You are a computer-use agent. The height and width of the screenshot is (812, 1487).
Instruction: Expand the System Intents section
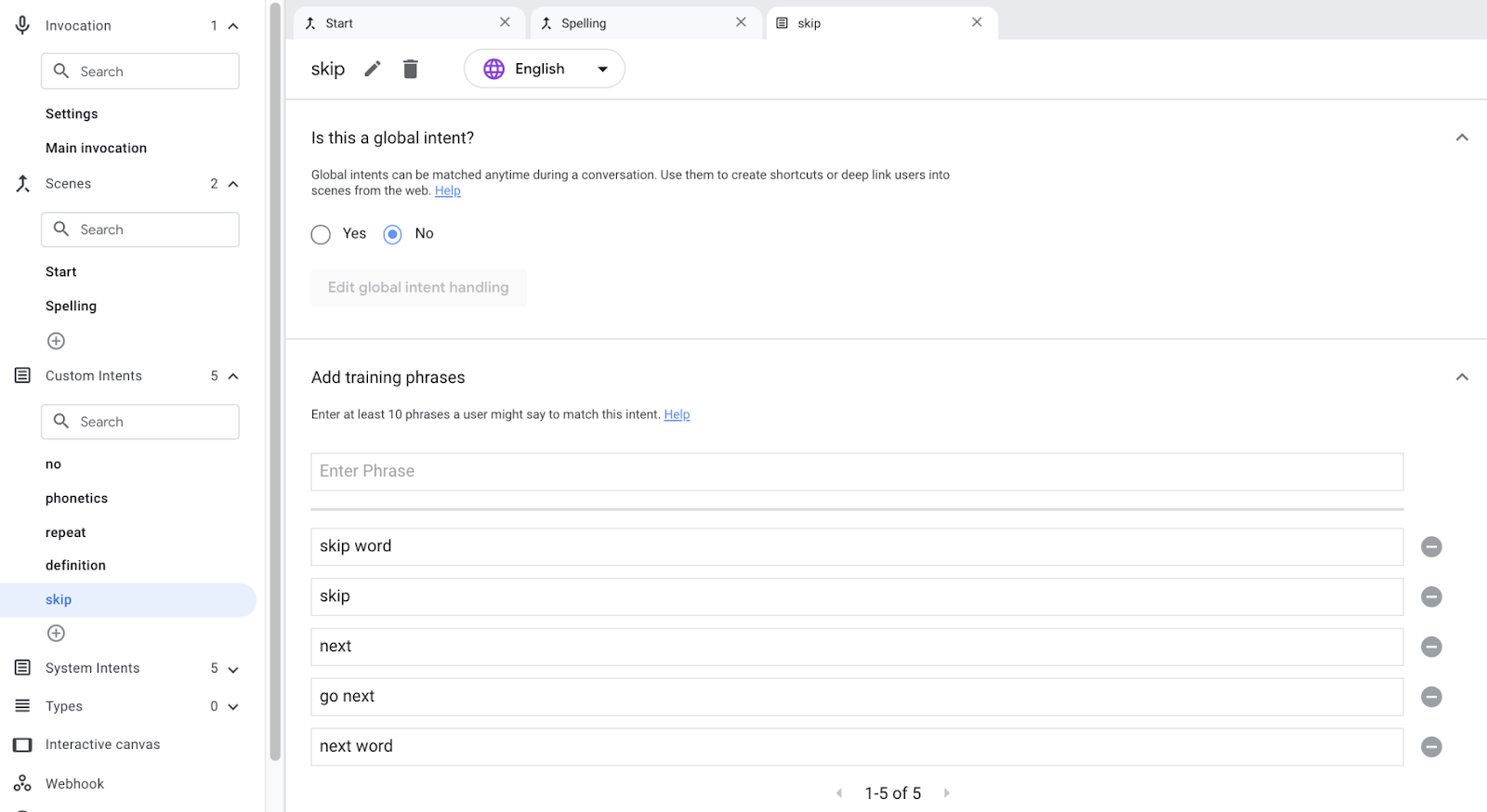click(232, 669)
